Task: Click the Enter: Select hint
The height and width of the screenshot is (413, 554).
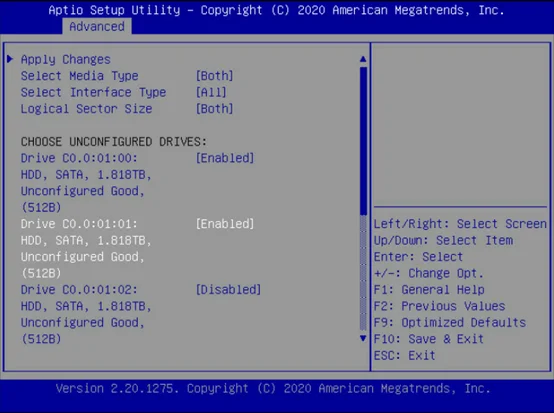Action: (418, 257)
